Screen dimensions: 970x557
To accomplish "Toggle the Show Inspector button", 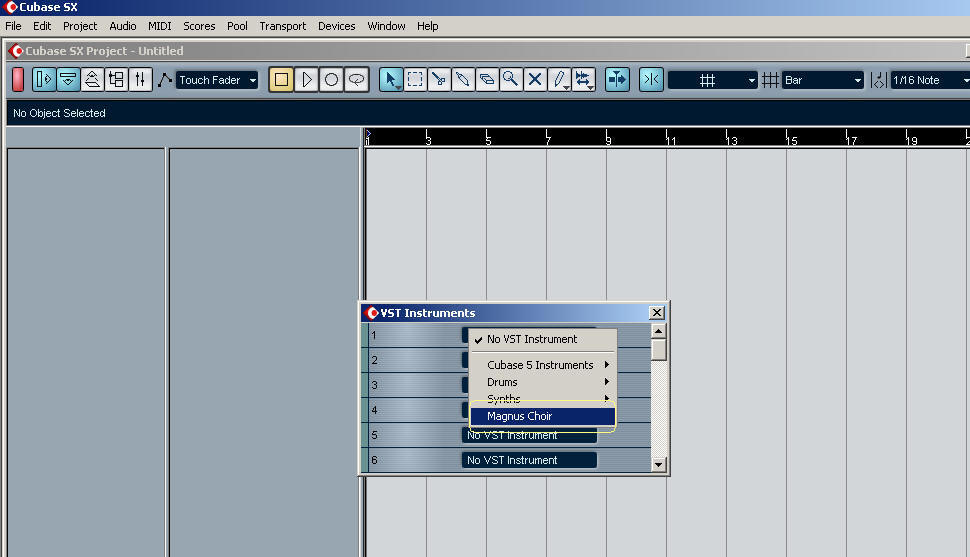I will click(44, 79).
